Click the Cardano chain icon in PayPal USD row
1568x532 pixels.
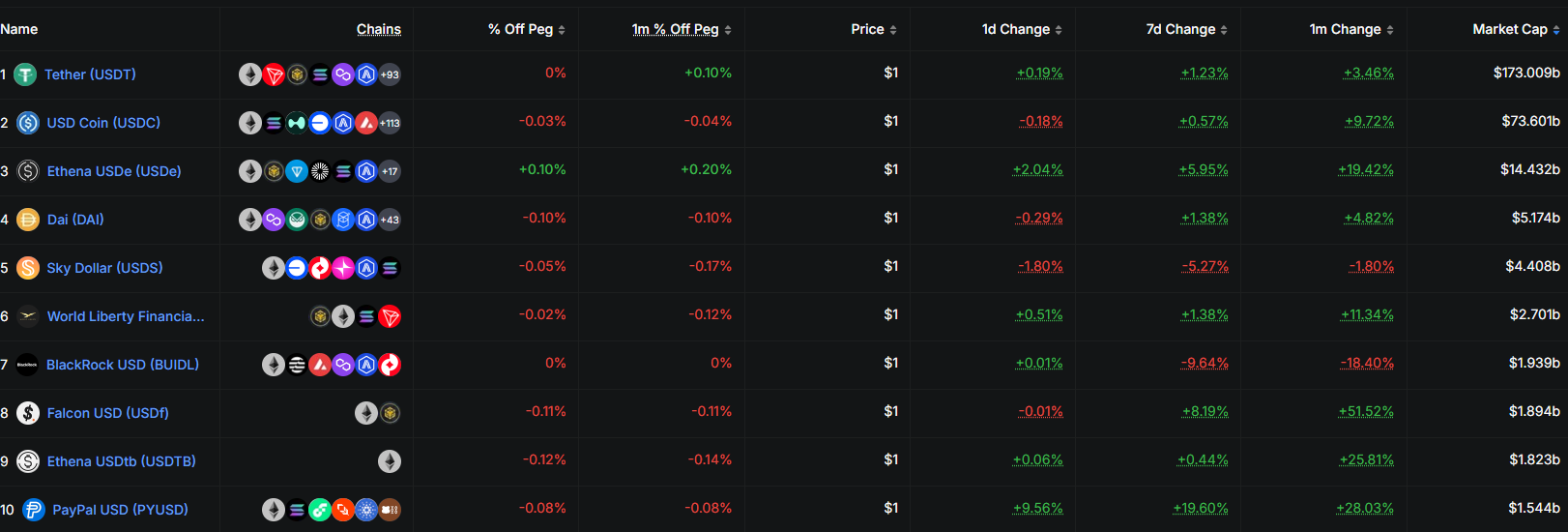[x=366, y=510]
